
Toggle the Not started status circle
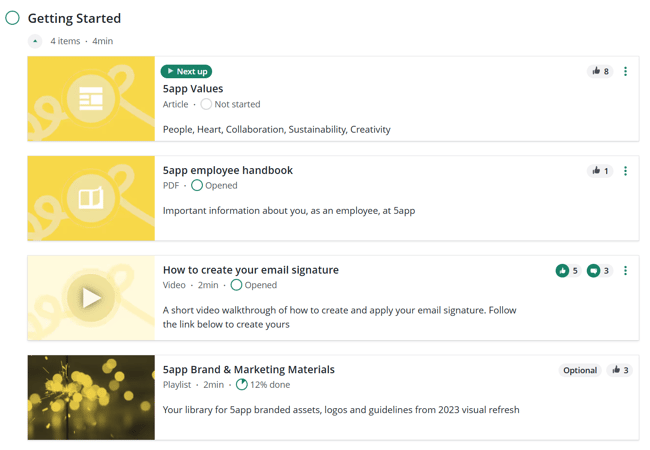pos(206,104)
